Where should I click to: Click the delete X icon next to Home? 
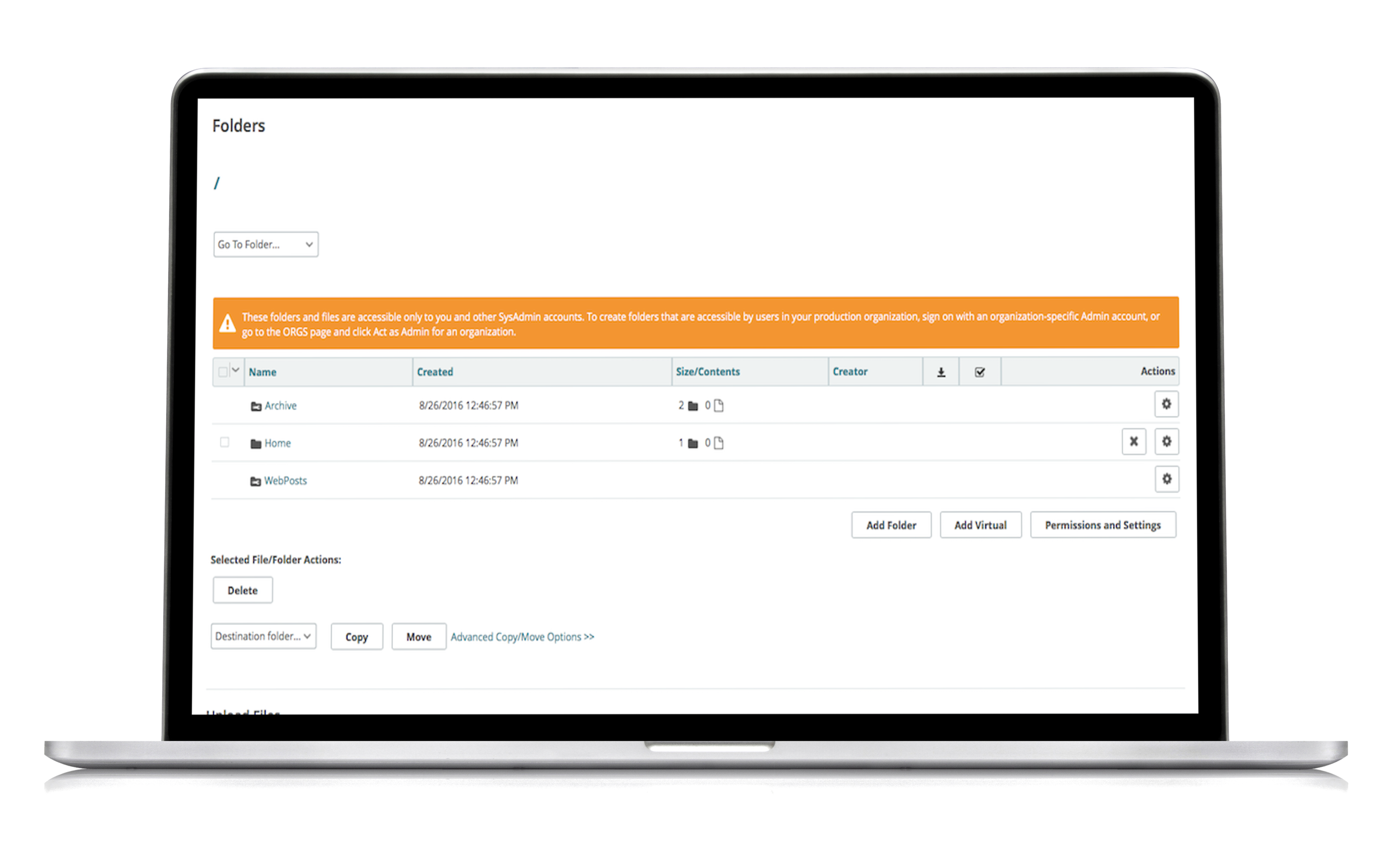pos(1134,441)
